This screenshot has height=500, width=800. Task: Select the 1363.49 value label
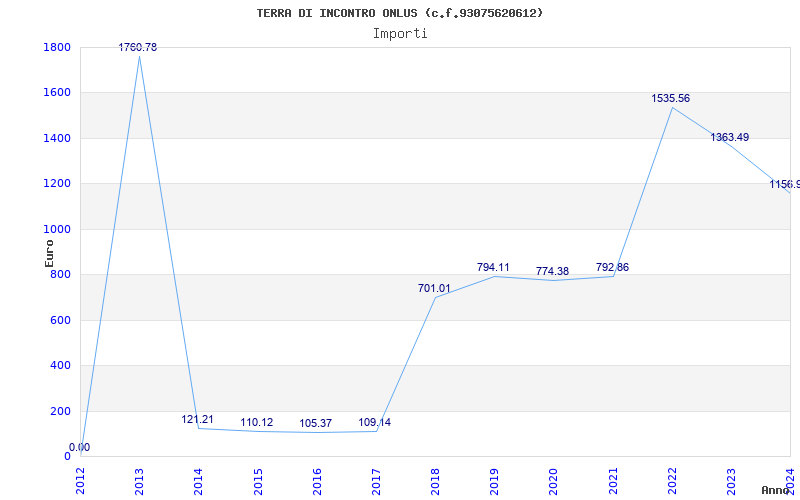[730, 137]
